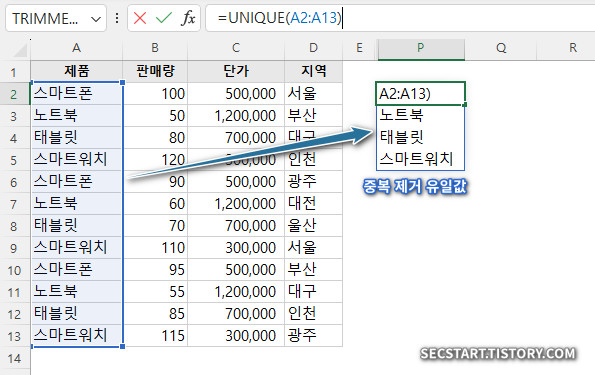Open the Insert Function fx dialog

coord(188,18)
